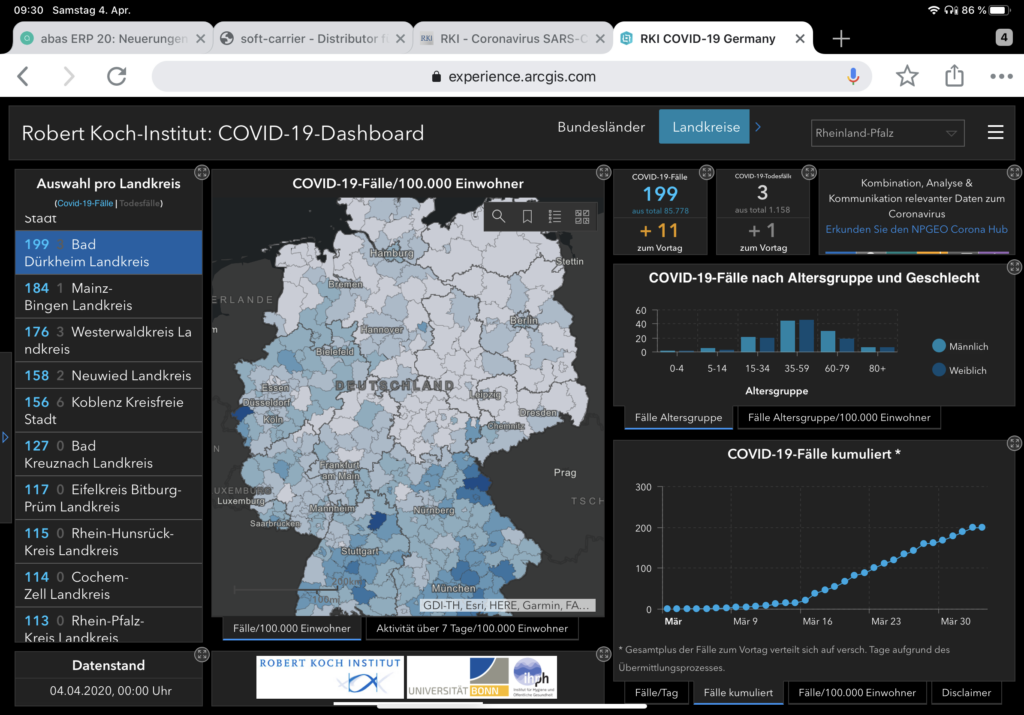The width and height of the screenshot is (1024, 715).
Task: Open map bookmarks
Action: tap(527, 216)
